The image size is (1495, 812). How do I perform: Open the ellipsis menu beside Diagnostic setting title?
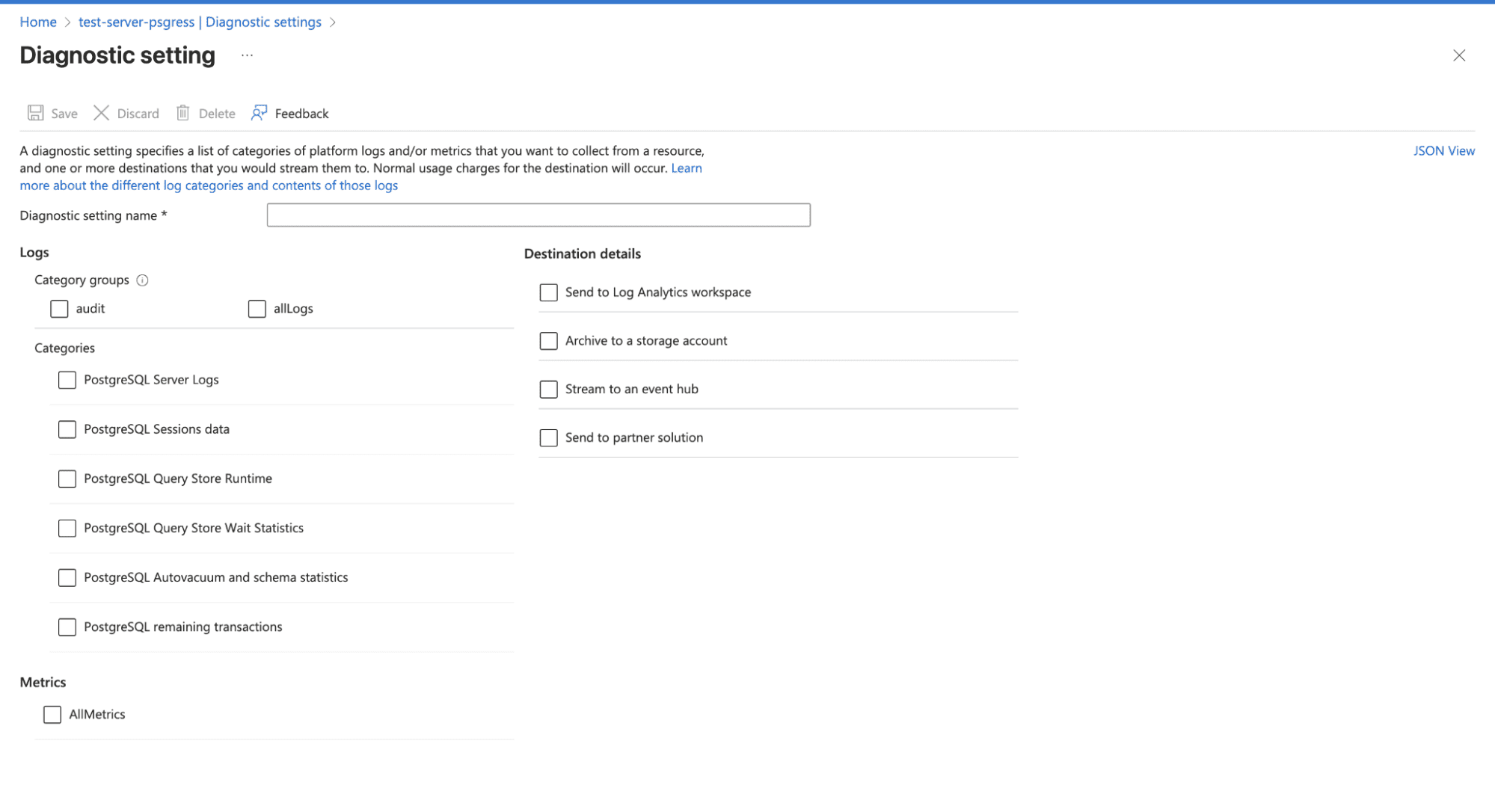tap(247, 55)
